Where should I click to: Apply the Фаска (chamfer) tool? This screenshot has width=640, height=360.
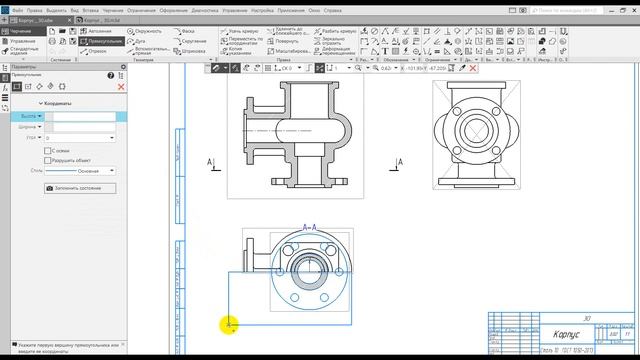point(184,31)
